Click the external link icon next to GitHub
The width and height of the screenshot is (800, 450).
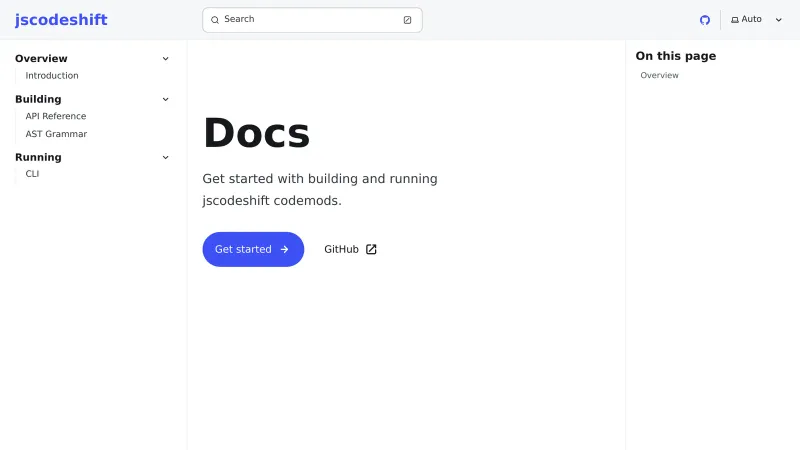pyautogui.click(x=371, y=249)
